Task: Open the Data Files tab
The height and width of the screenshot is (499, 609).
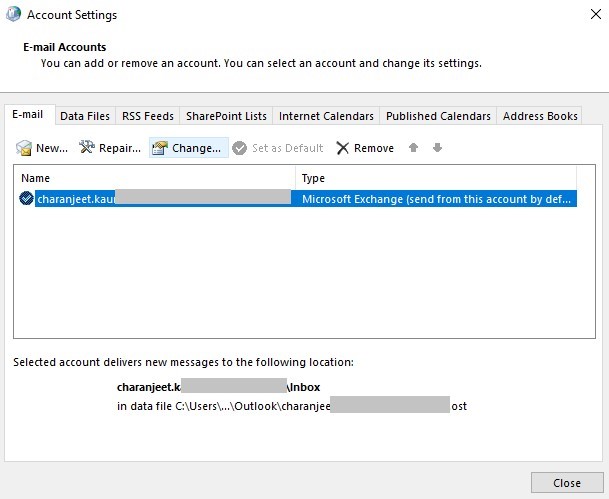Action: click(85, 116)
